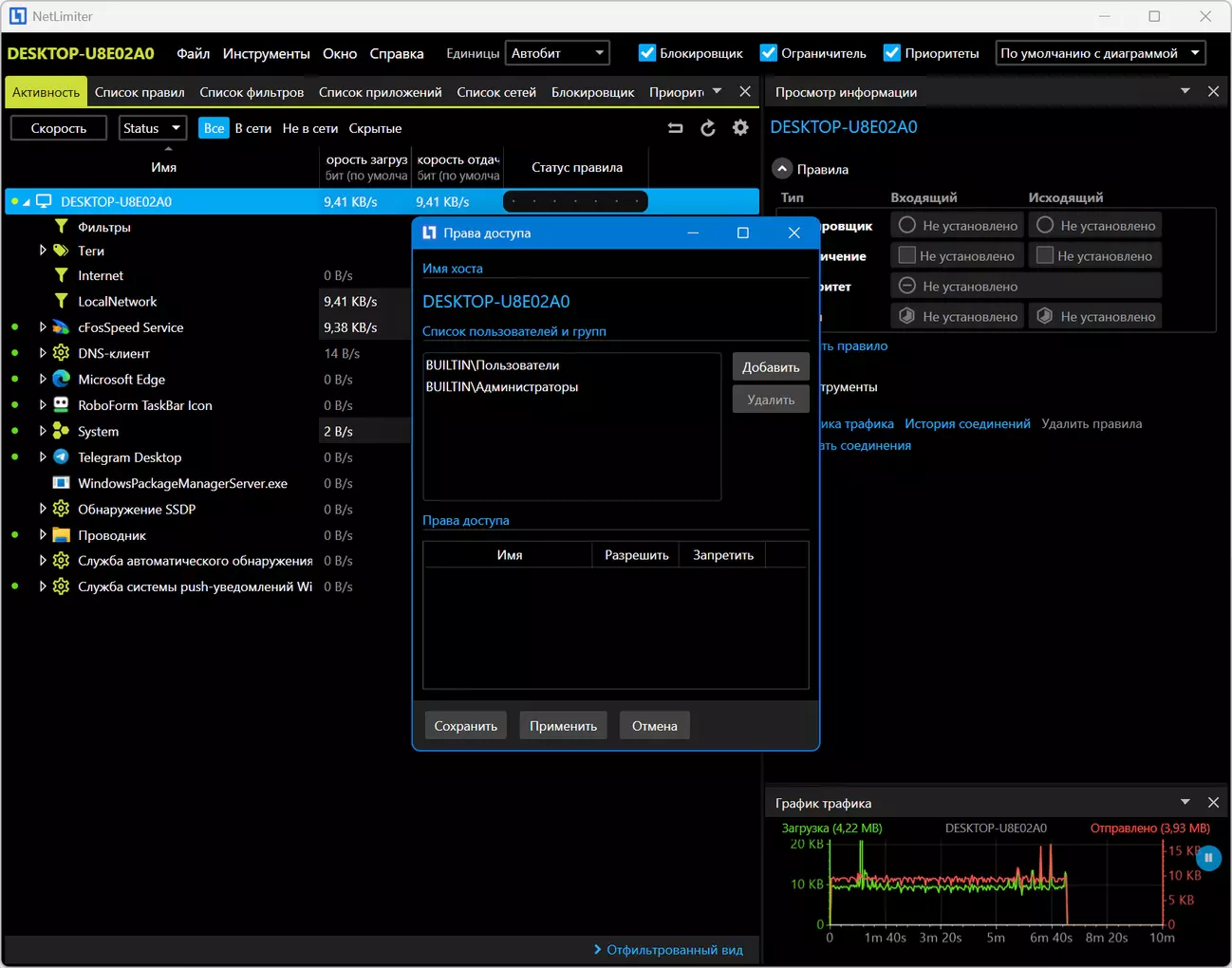1232x968 pixels.
Task: Click the swap arrows toolbar icon
Action: pyautogui.click(x=675, y=128)
